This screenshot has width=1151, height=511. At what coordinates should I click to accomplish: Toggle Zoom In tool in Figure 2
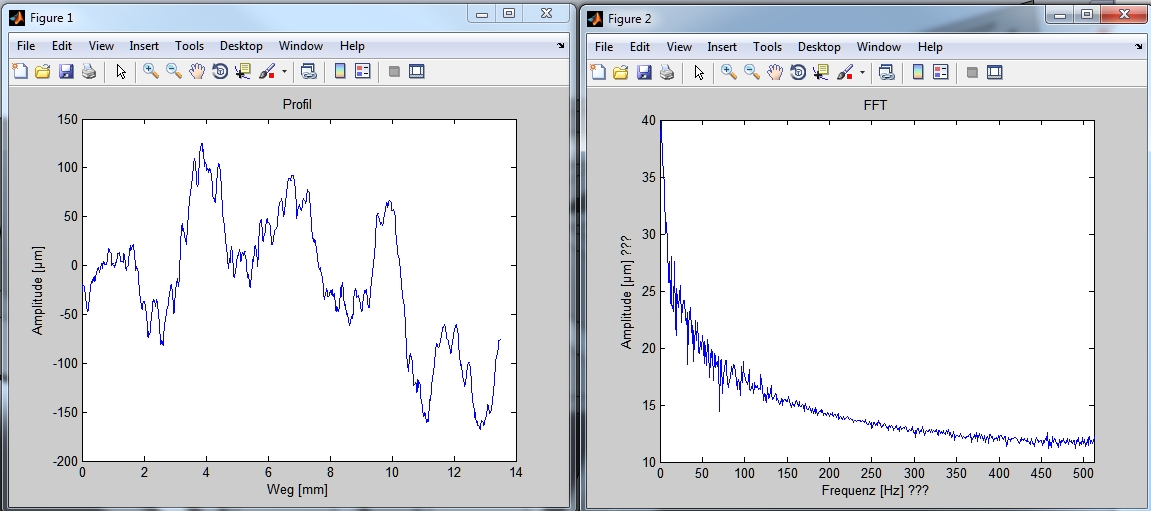pyautogui.click(x=728, y=72)
